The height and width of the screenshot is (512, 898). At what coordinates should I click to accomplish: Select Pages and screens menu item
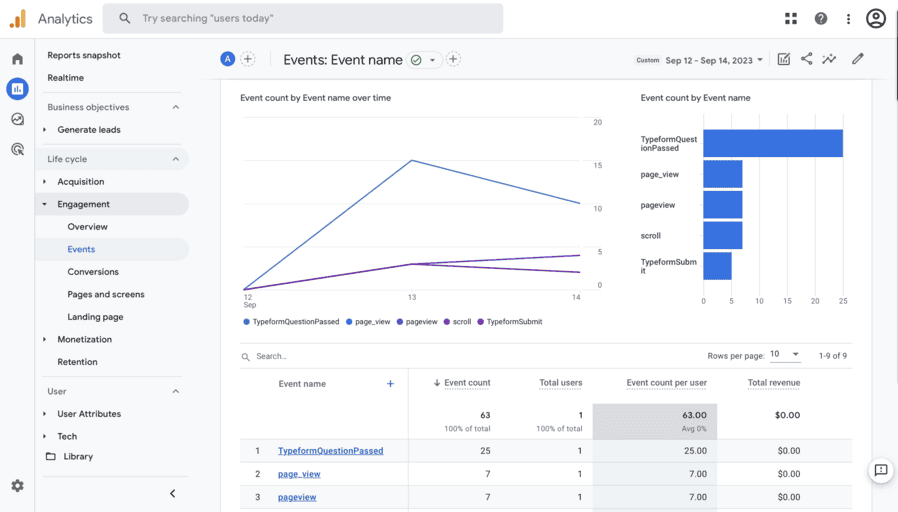click(x=106, y=294)
